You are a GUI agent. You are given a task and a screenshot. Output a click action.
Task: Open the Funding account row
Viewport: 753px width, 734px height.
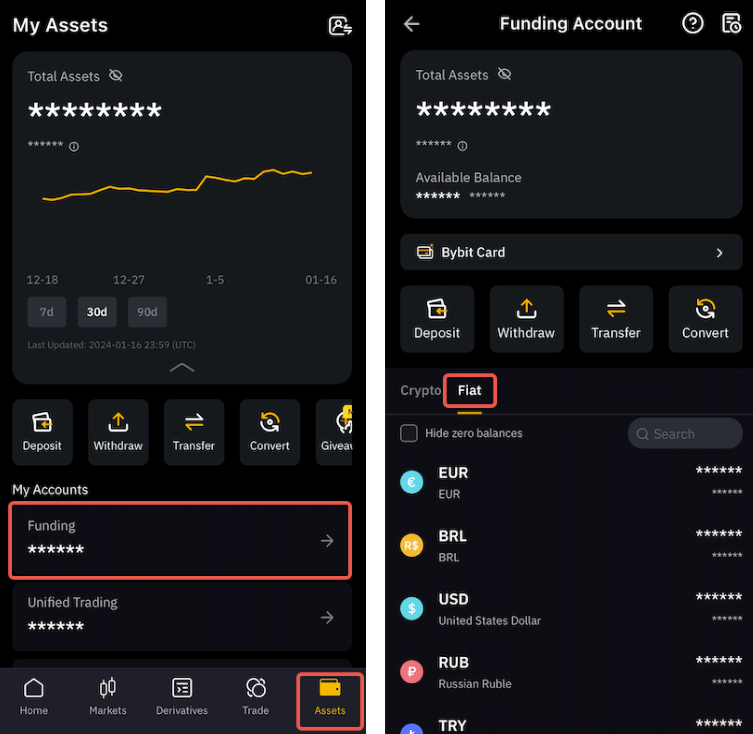click(180, 540)
